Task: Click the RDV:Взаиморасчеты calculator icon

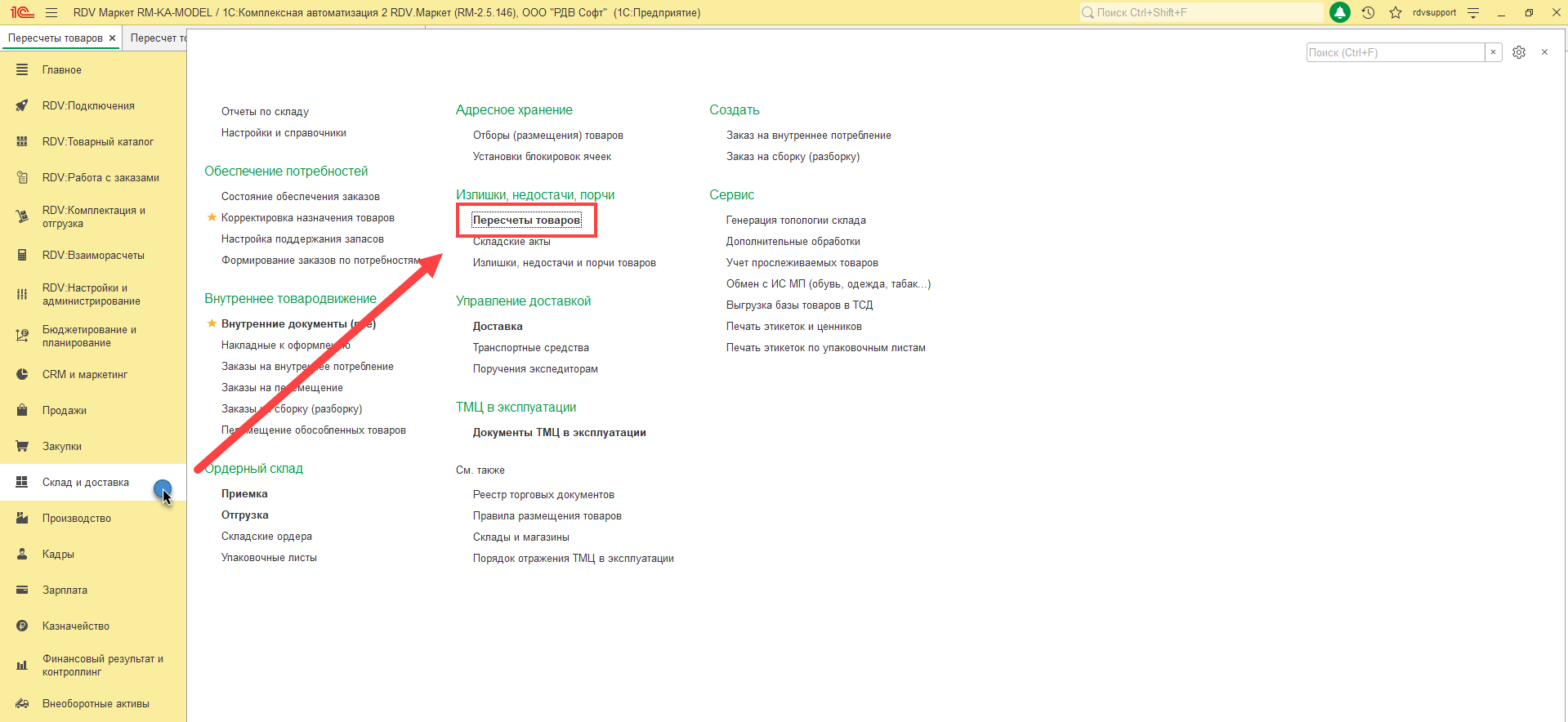Action: click(22, 256)
